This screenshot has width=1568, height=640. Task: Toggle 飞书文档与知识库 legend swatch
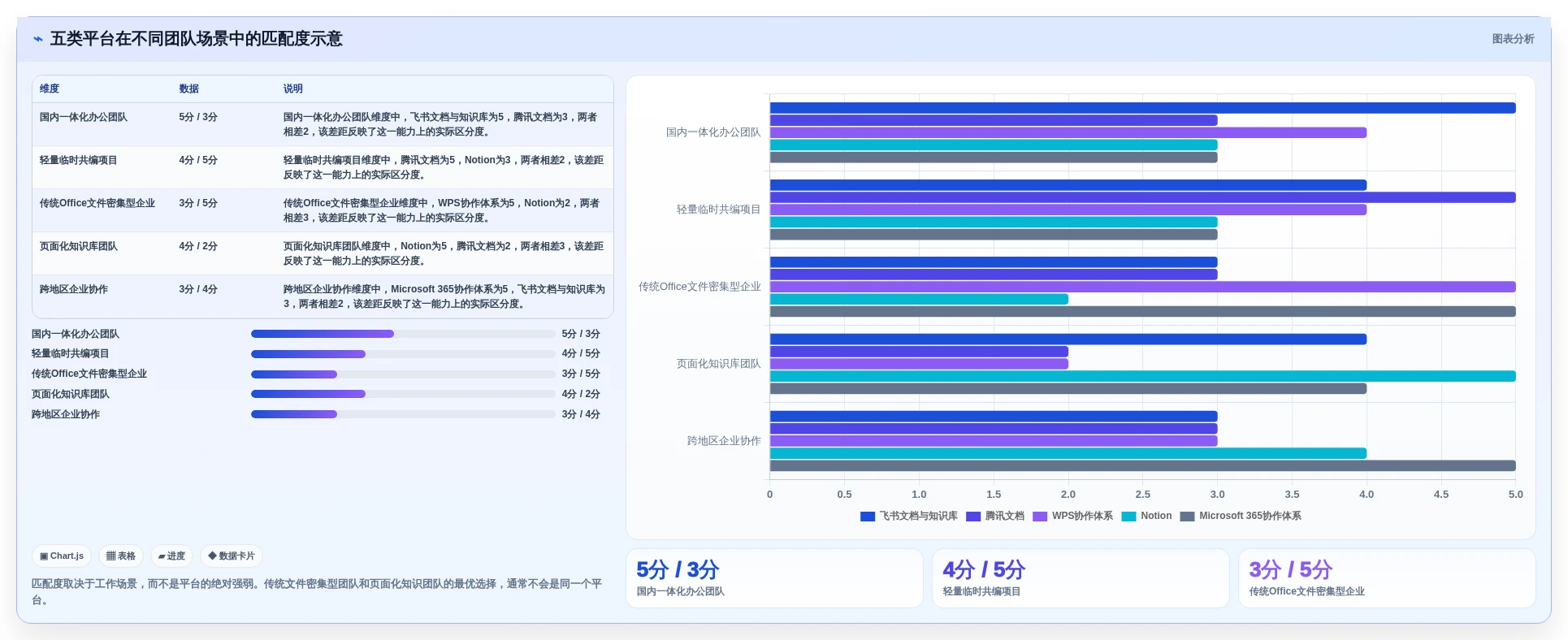click(868, 517)
